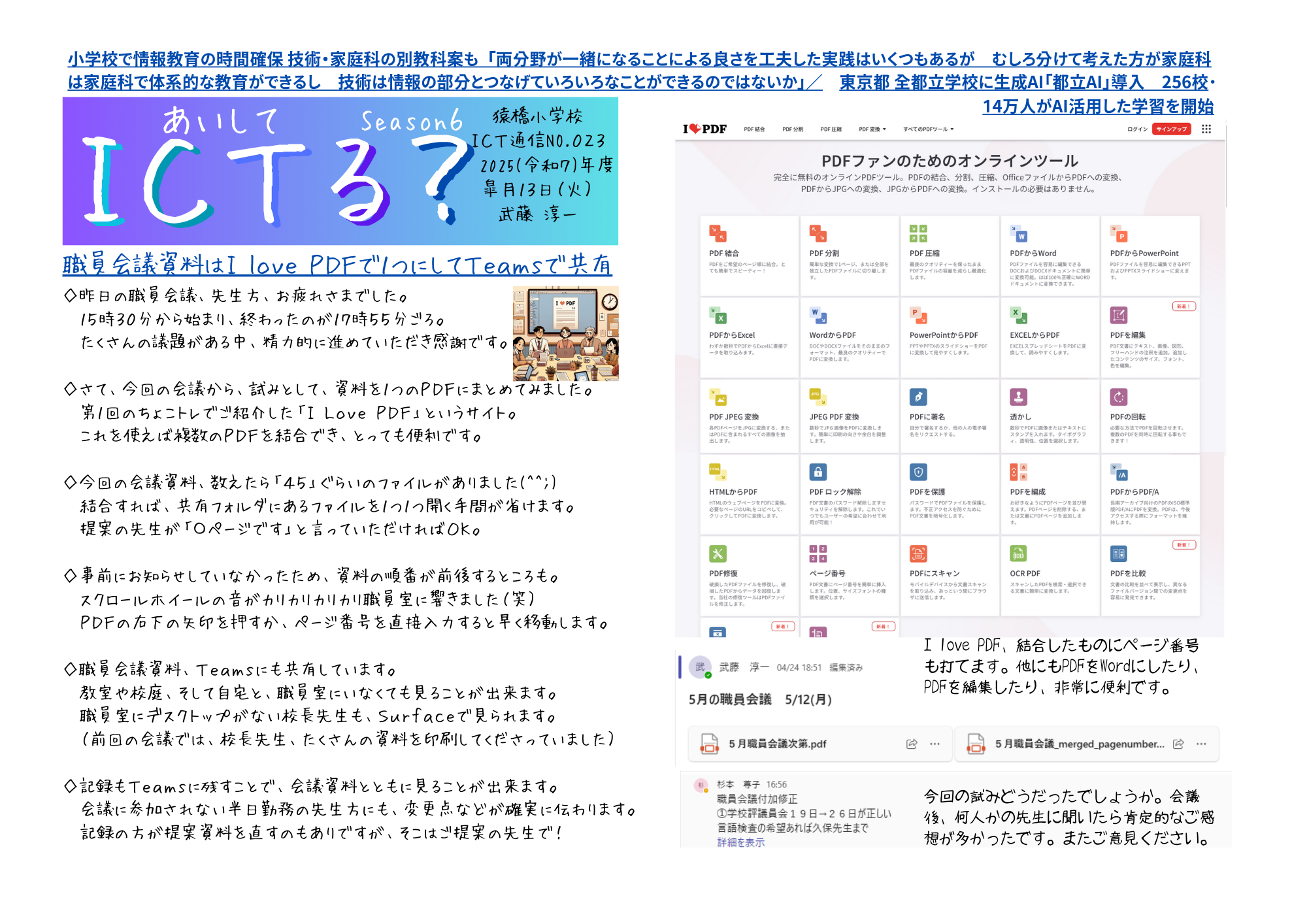This screenshot has width=1307, height=924.
Task: Click 武藤 淳一 avatar in Teams post
Action: tap(700, 667)
